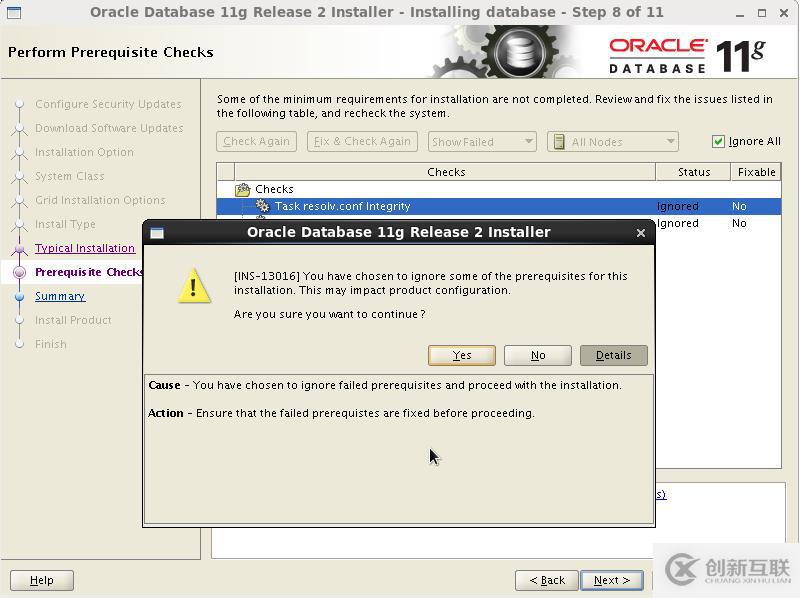
Task: Click the Prerequisite Checks step marker circle
Action: coord(19,272)
